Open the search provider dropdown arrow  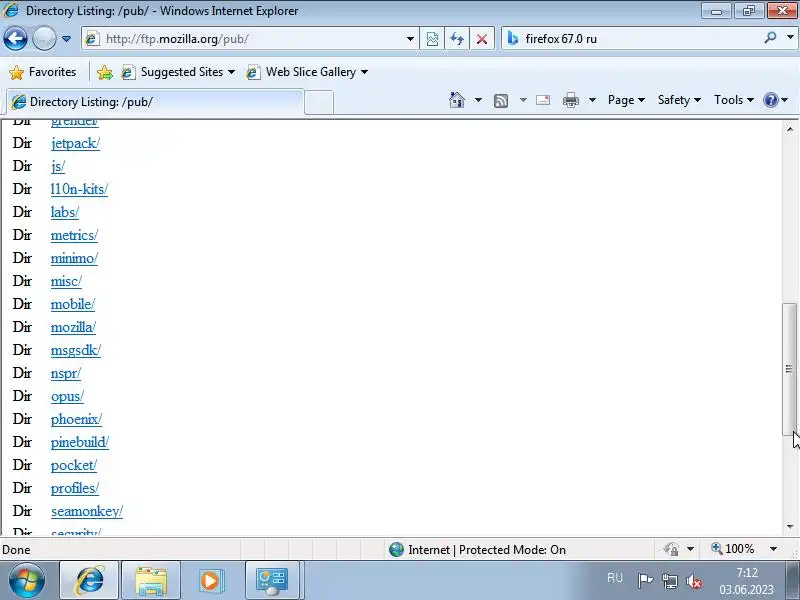790,38
